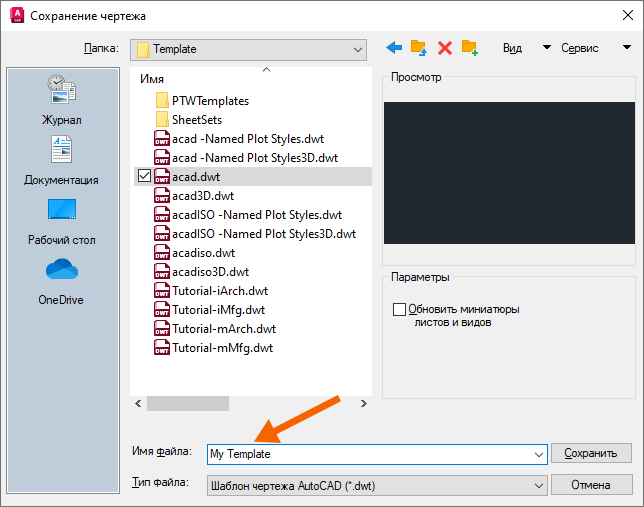Uncheck the checkbox next to acad.dwt
This screenshot has height=507, width=644.
pos(144,176)
